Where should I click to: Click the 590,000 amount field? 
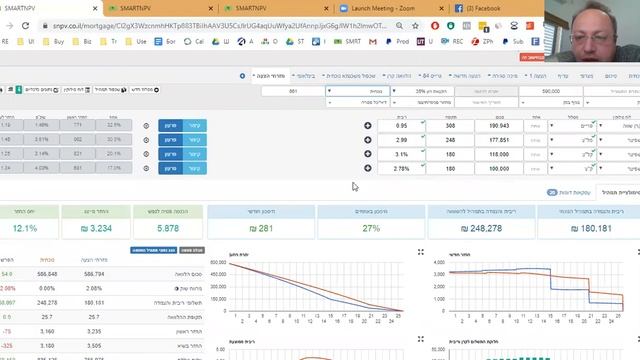[551, 91]
